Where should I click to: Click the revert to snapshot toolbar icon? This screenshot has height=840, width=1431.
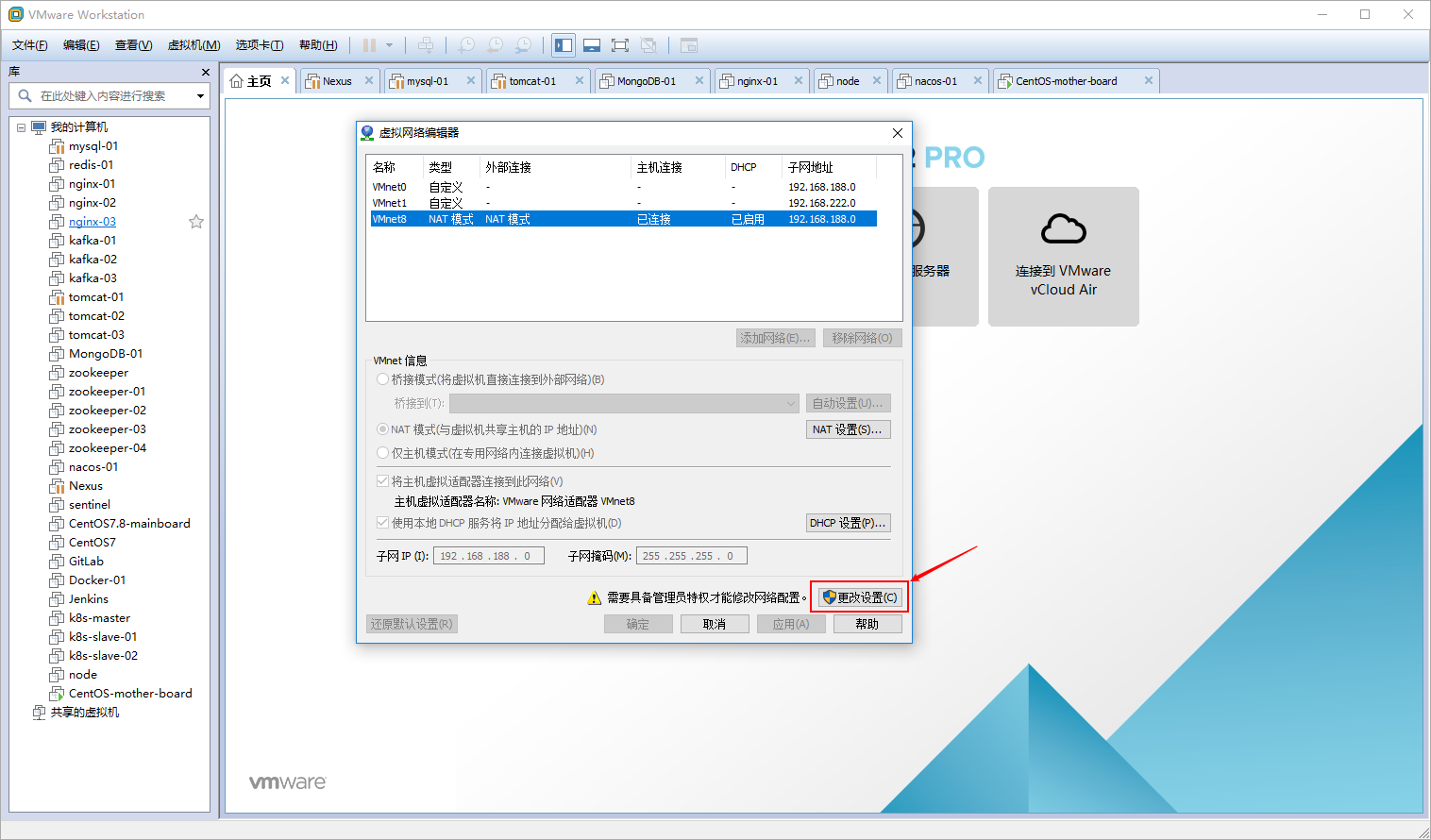click(495, 45)
